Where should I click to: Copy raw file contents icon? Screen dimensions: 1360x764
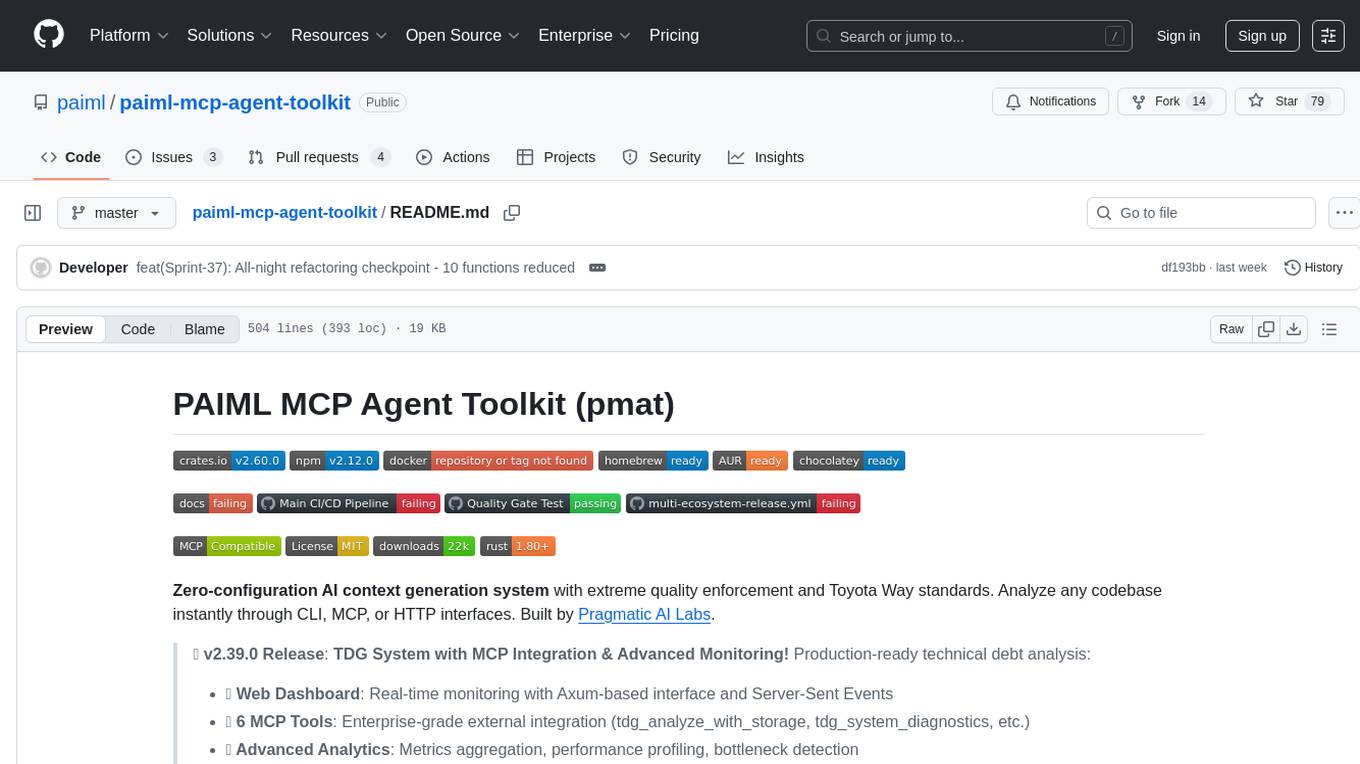(x=1266, y=329)
